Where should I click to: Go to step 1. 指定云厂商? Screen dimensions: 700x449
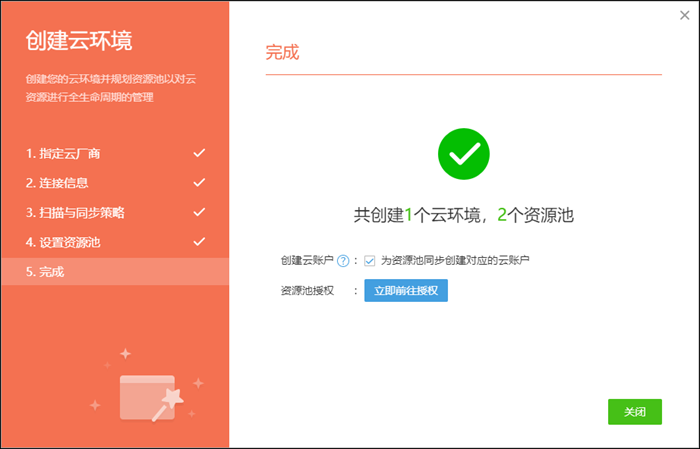click(63, 154)
